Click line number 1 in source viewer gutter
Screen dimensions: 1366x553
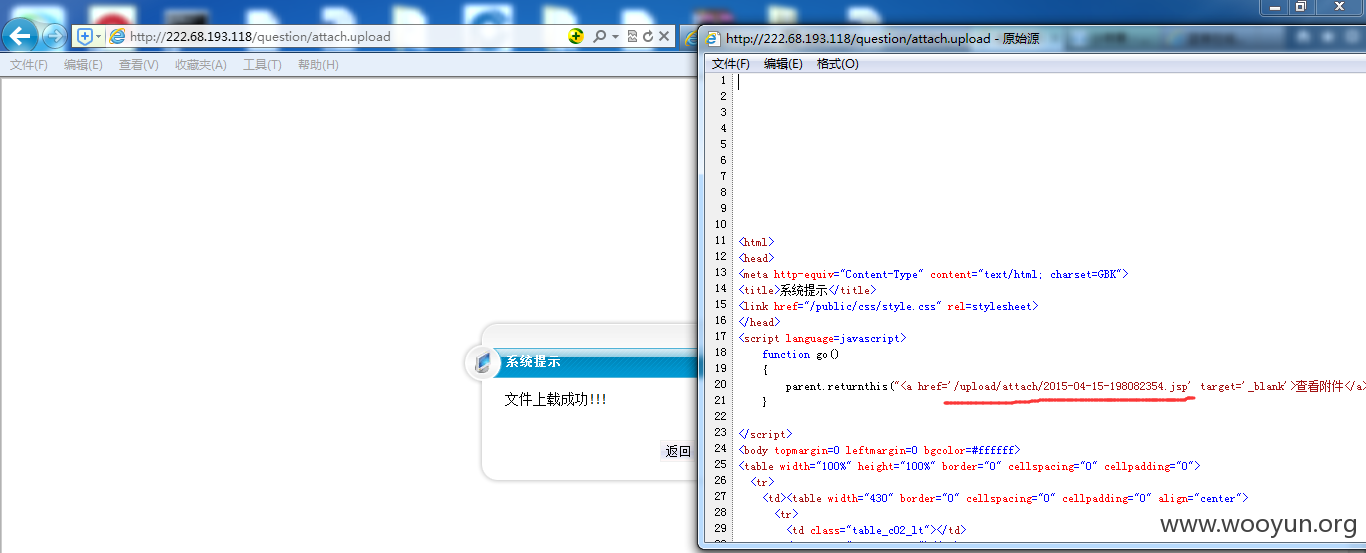722,80
